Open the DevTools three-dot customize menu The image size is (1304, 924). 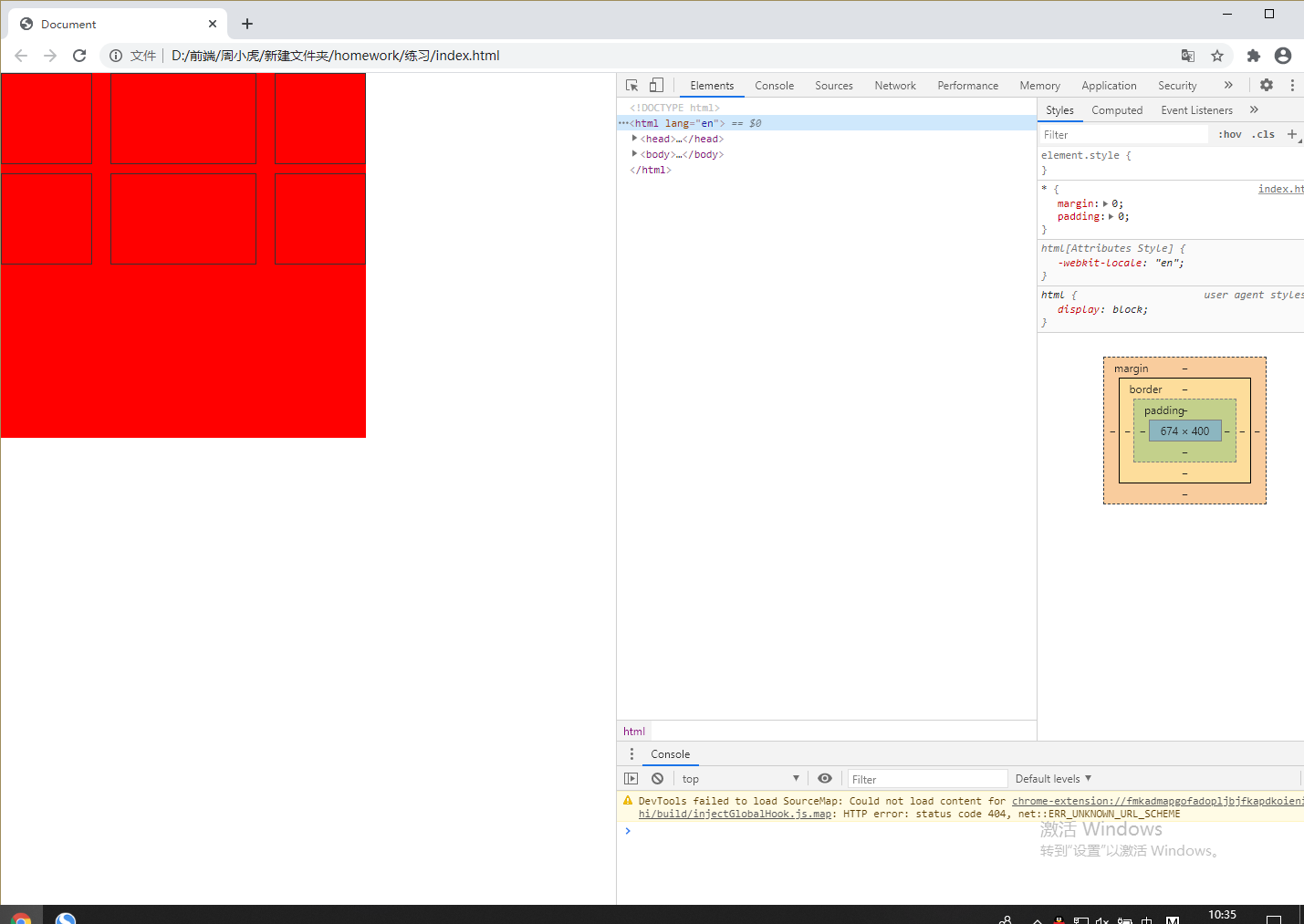pos(1292,85)
